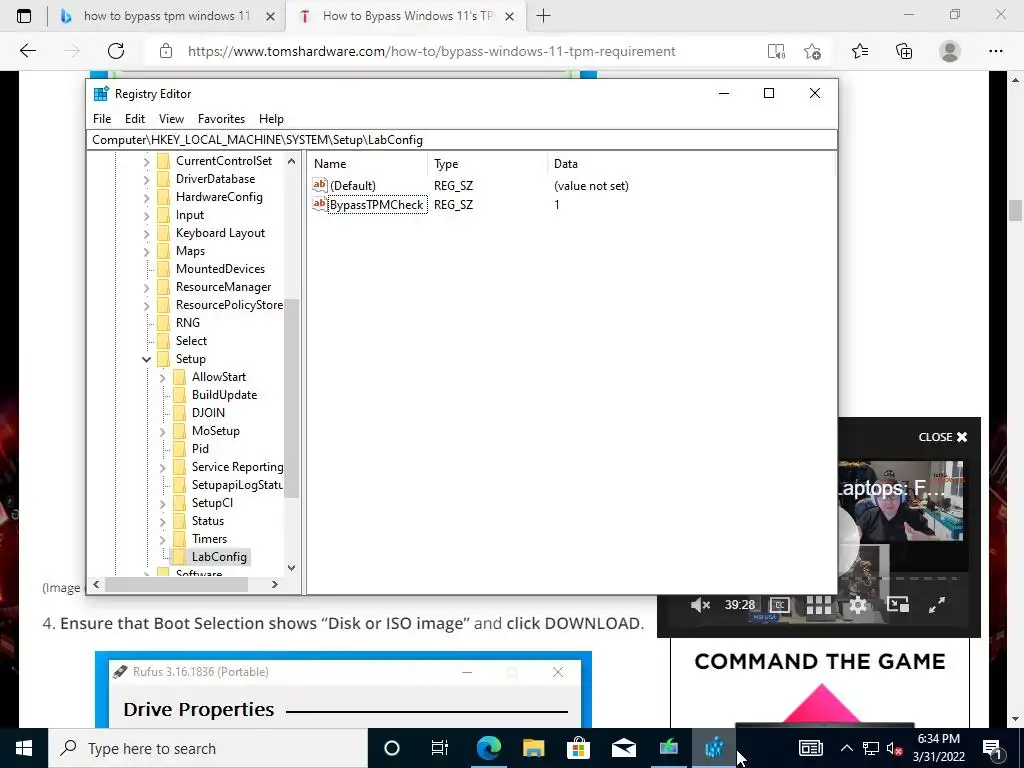Open Immersive Reader read aloud icon
The image size is (1024, 768).
[x=776, y=51]
